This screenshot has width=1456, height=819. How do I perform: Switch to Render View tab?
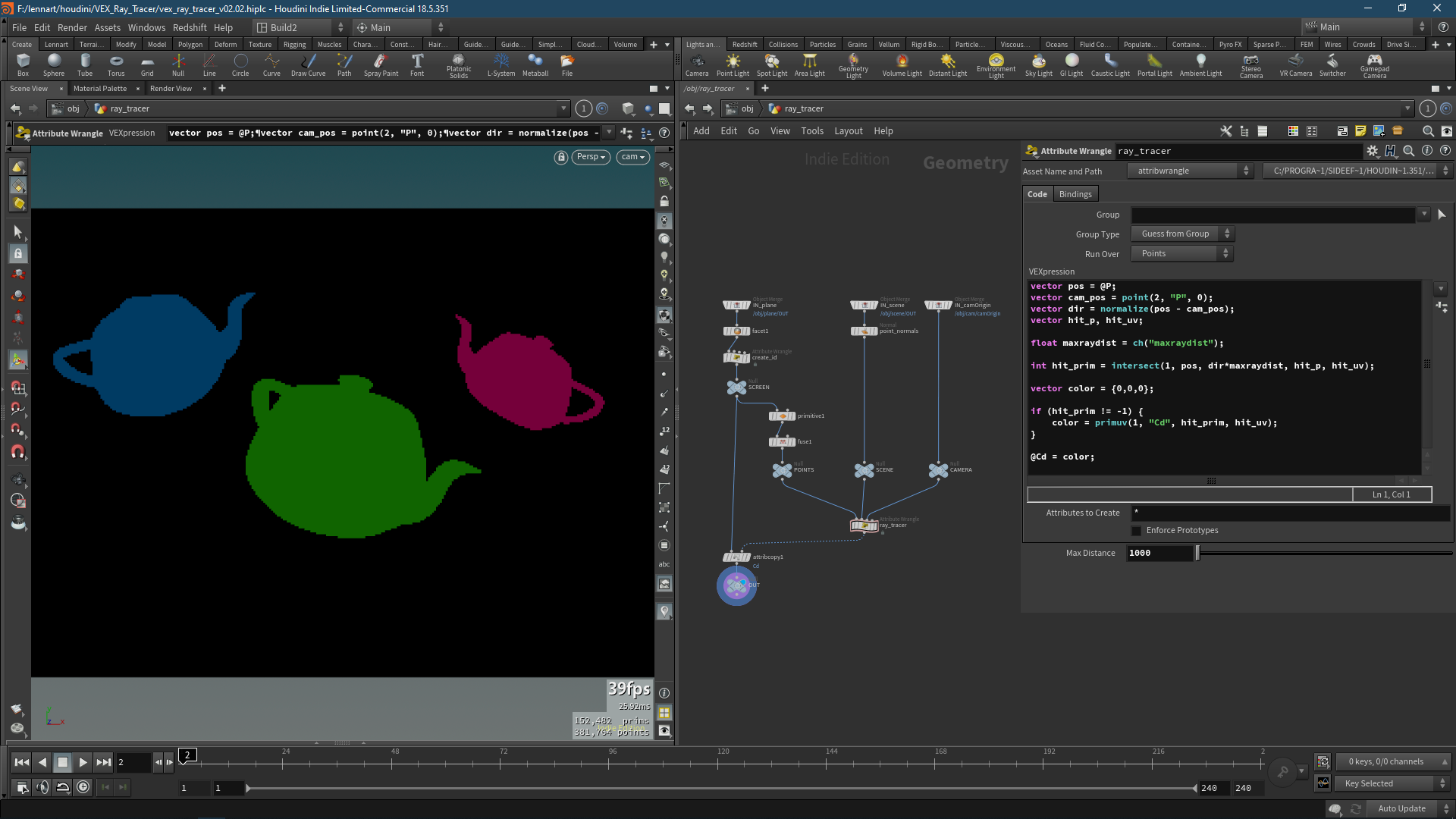point(171,88)
